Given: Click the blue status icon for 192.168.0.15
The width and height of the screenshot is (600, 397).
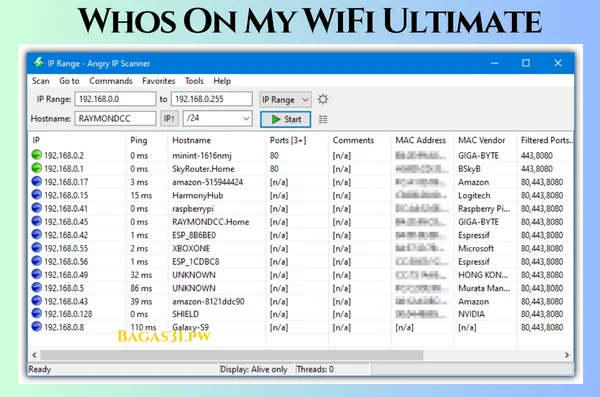Looking at the screenshot, I should coord(36,195).
